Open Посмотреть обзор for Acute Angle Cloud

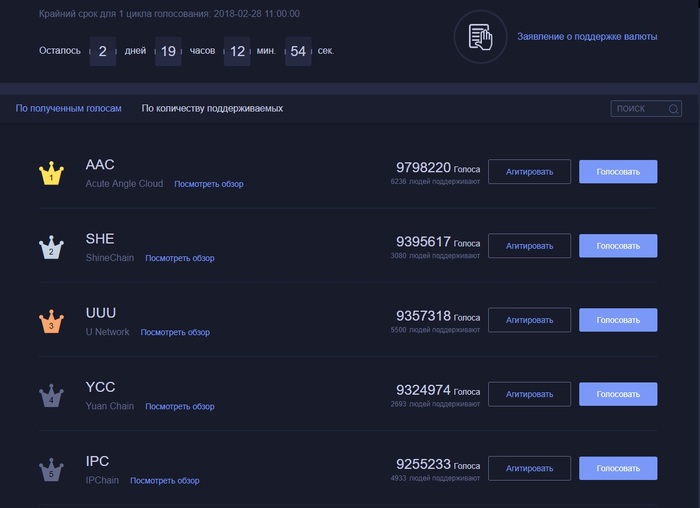coord(209,184)
